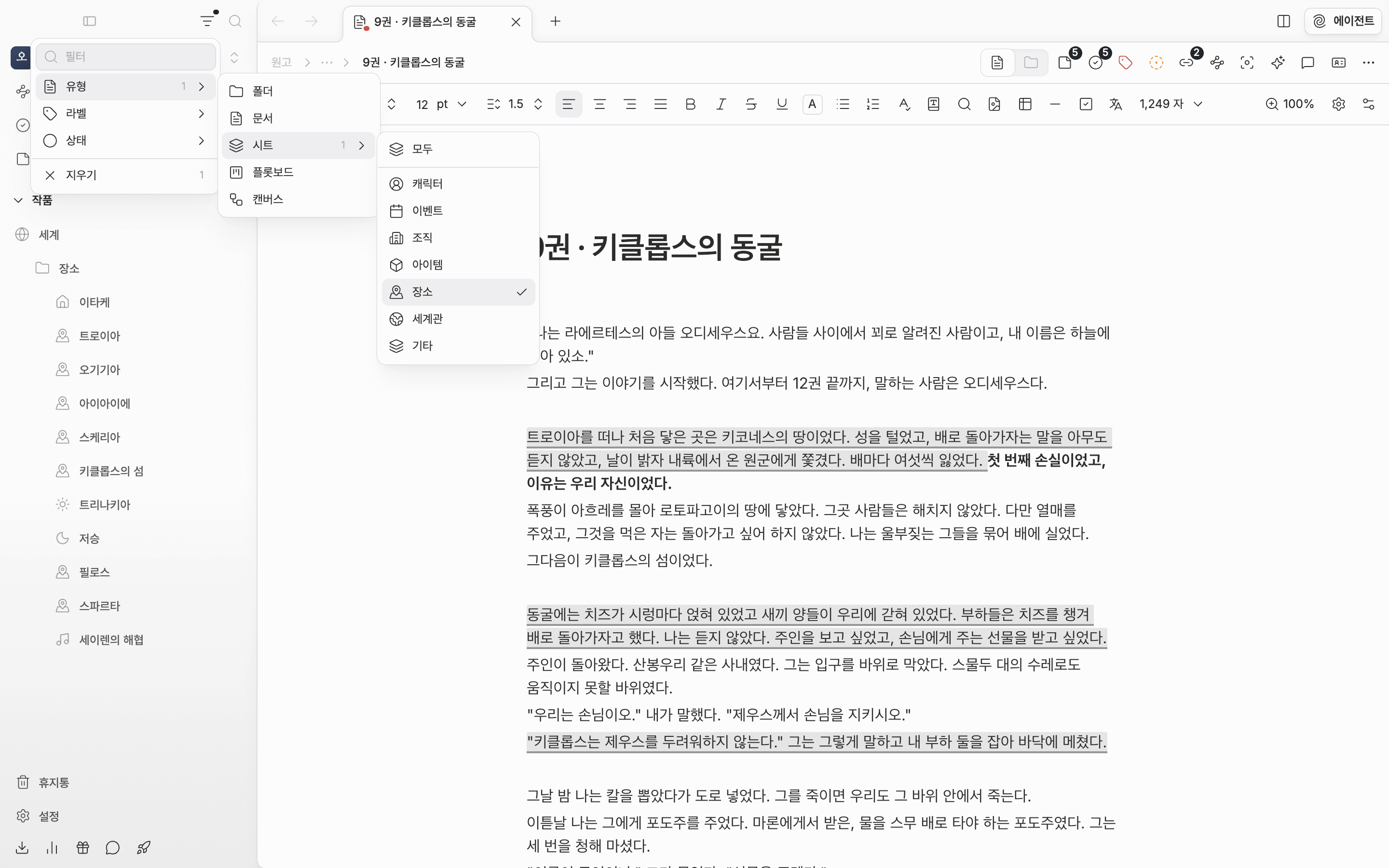Open the AI sparkle tool
The height and width of the screenshot is (868, 1389).
(1277, 63)
